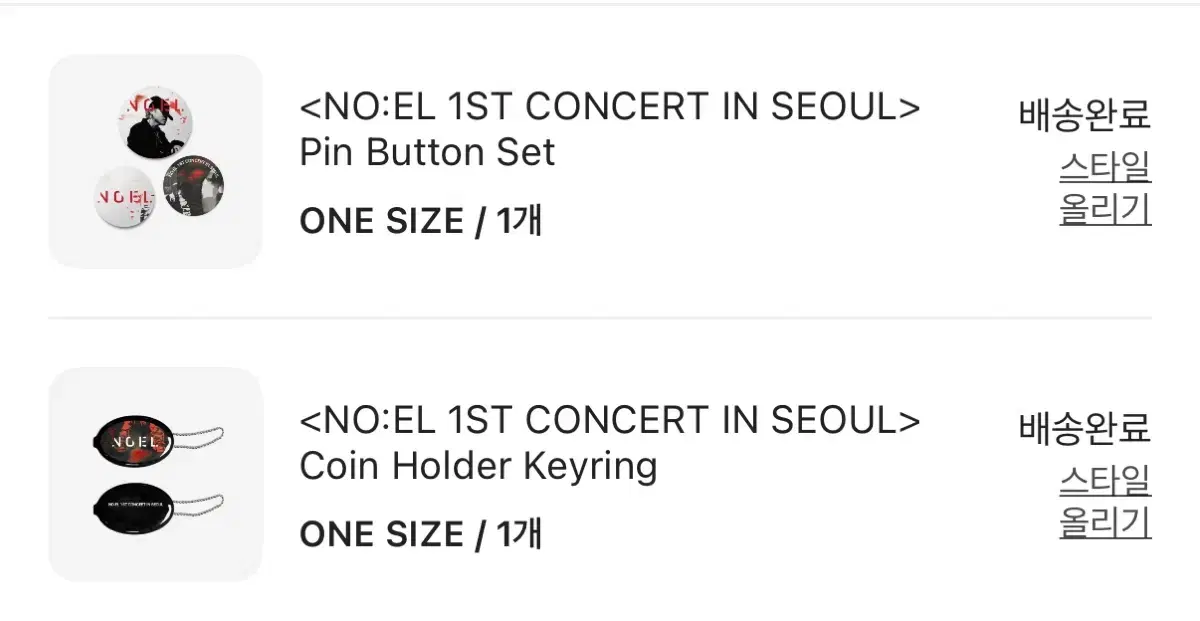The width and height of the screenshot is (1200, 621).
Task: Click ONE SIZE / 1개 under Pin Button Set
Action: (420, 221)
